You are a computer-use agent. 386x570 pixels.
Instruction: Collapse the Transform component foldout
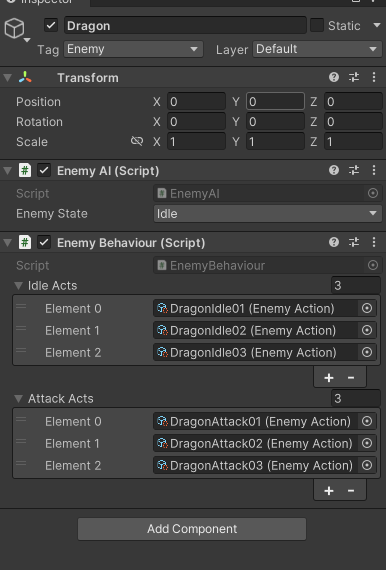(x=7, y=77)
